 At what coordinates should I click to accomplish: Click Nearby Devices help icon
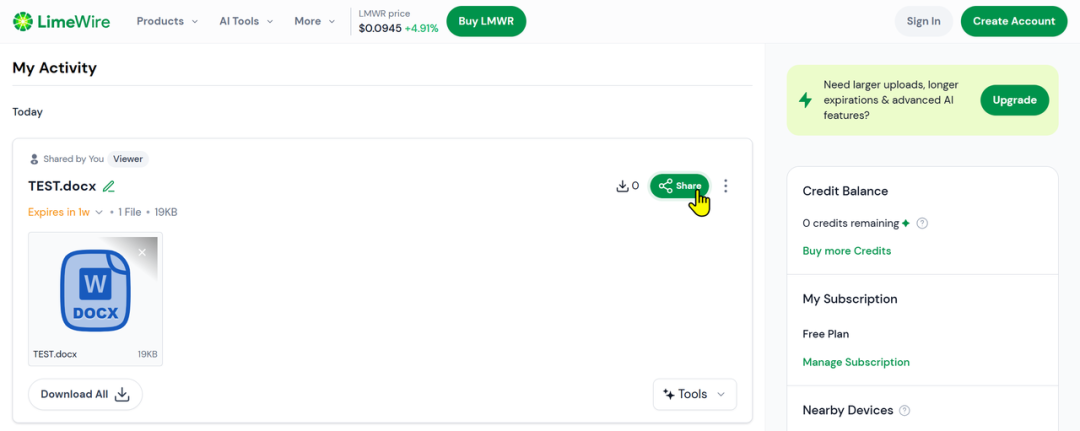tap(904, 410)
